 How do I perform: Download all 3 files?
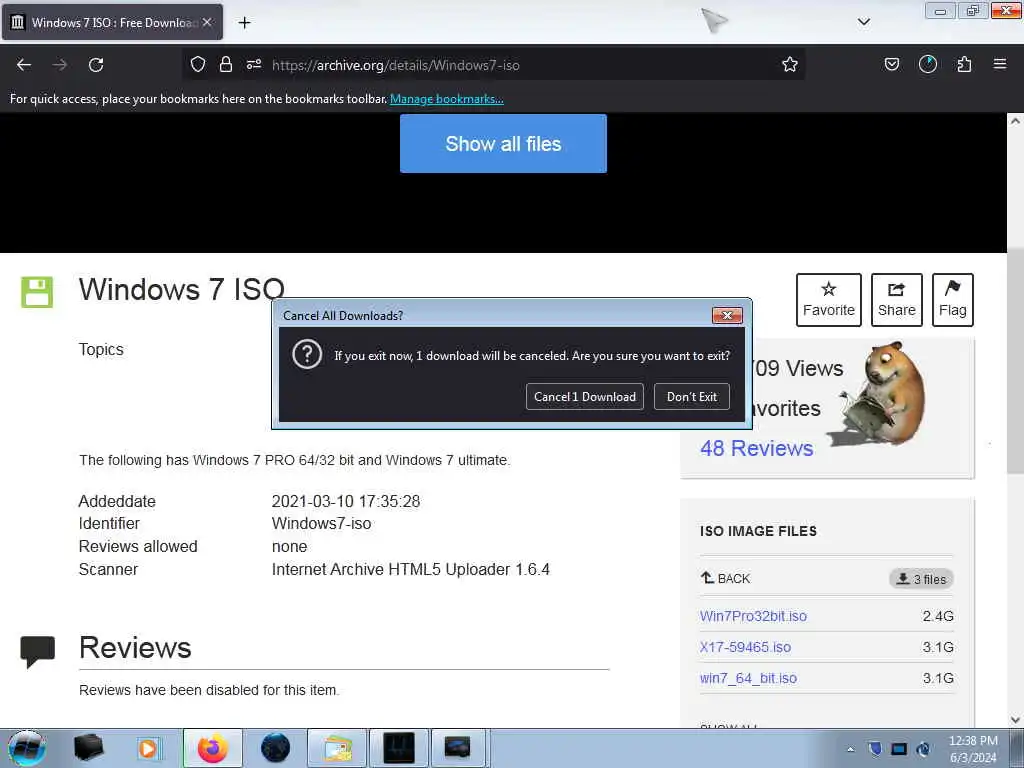pyautogui.click(x=921, y=579)
